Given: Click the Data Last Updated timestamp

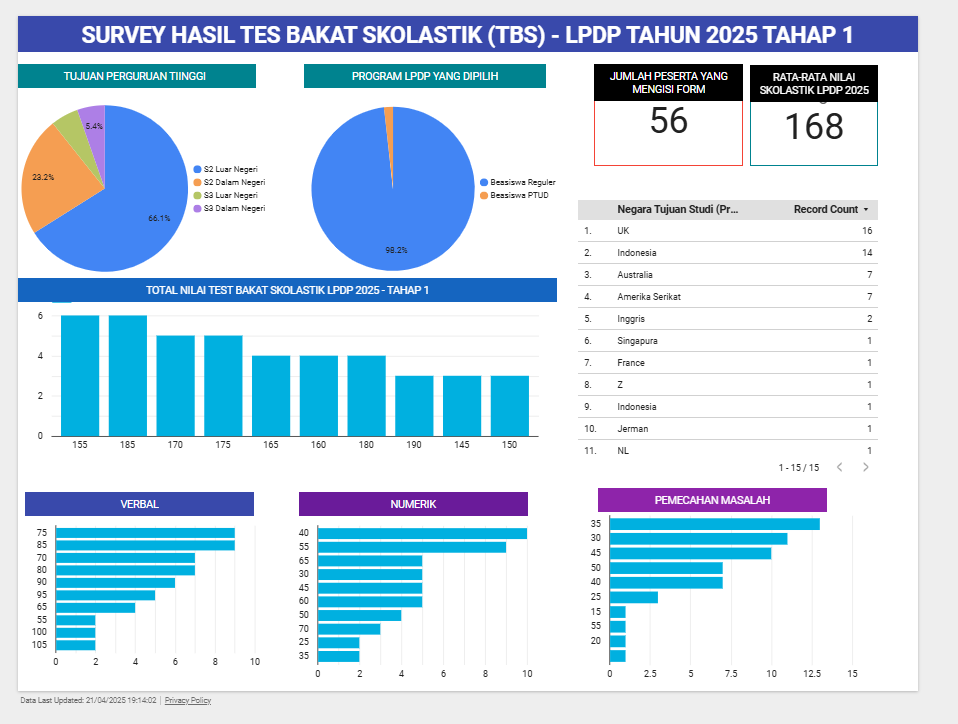Looking at the screenshot, I should 89,700.
